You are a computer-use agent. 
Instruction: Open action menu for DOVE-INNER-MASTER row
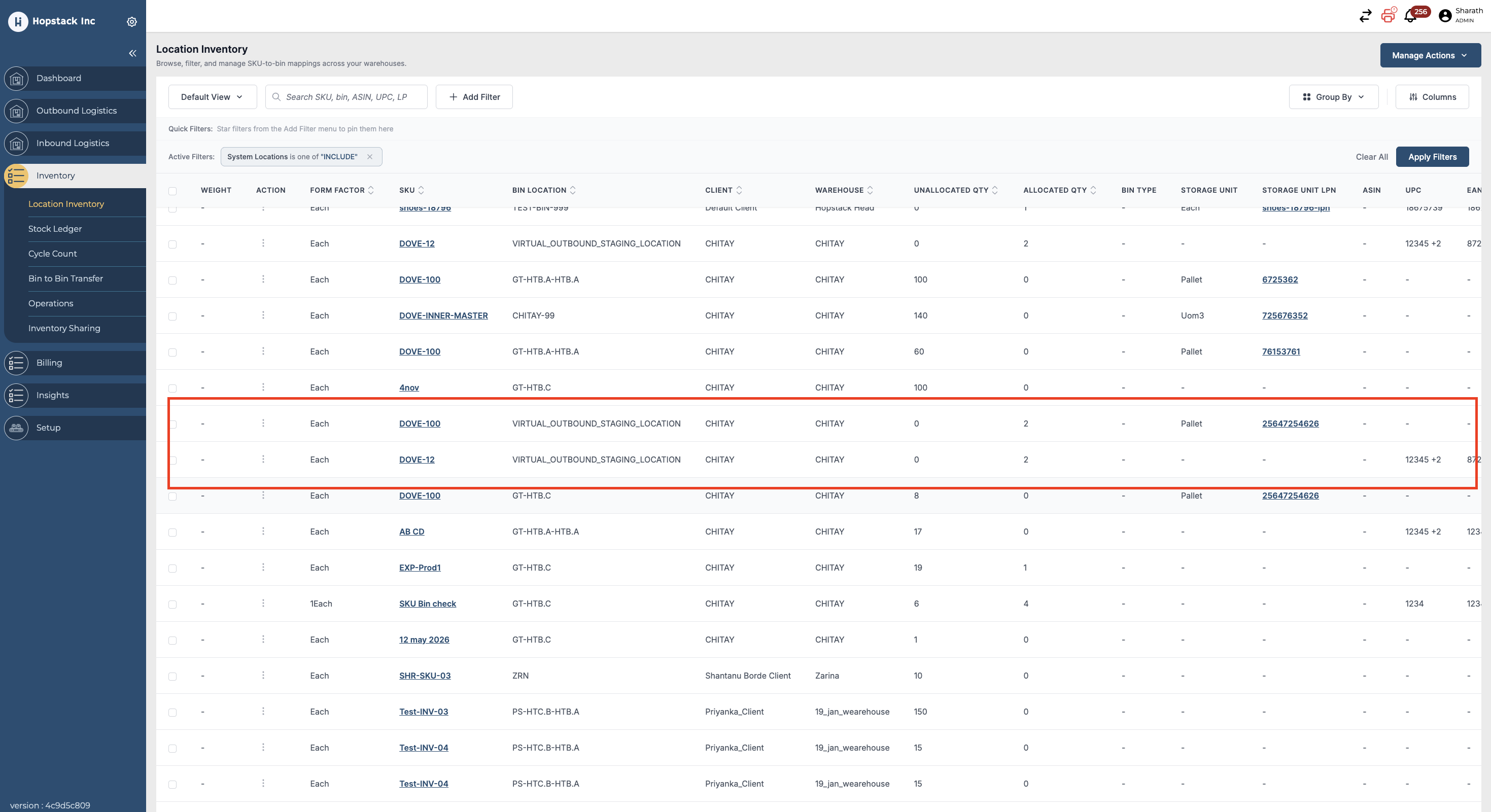coord(263,315)
